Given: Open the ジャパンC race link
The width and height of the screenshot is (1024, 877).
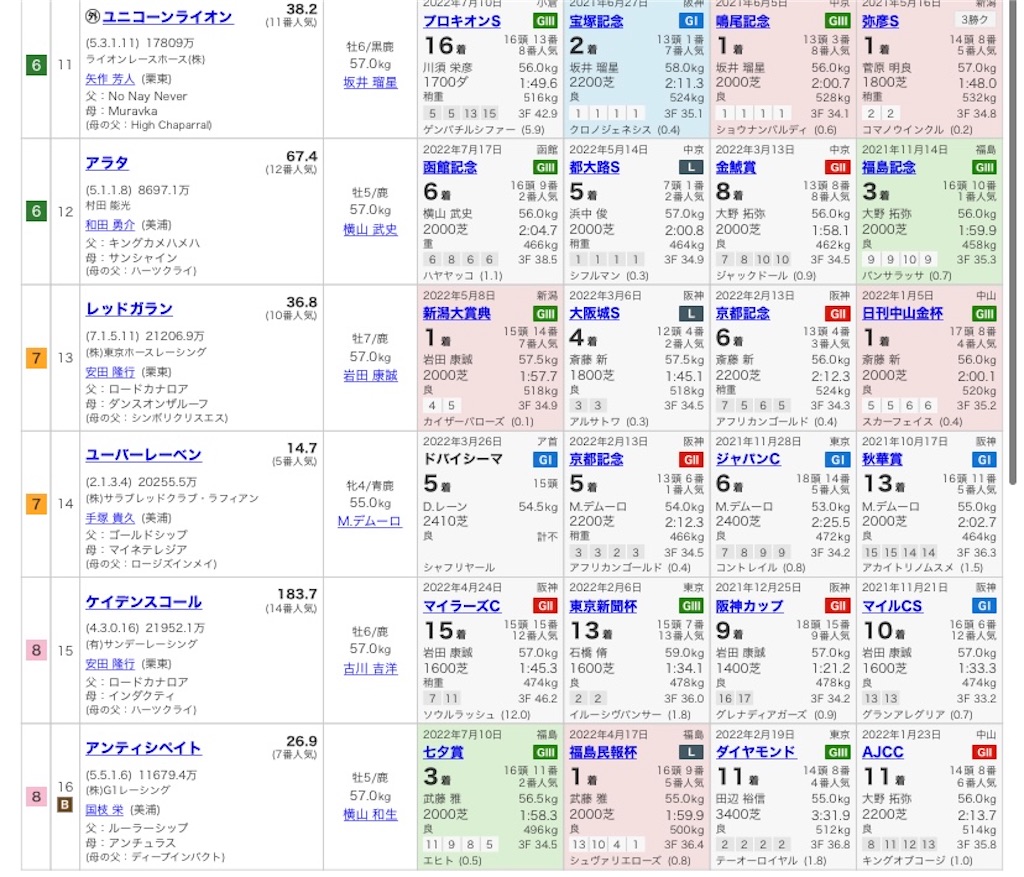Looking at the screenshot, I should click(748, 460).
